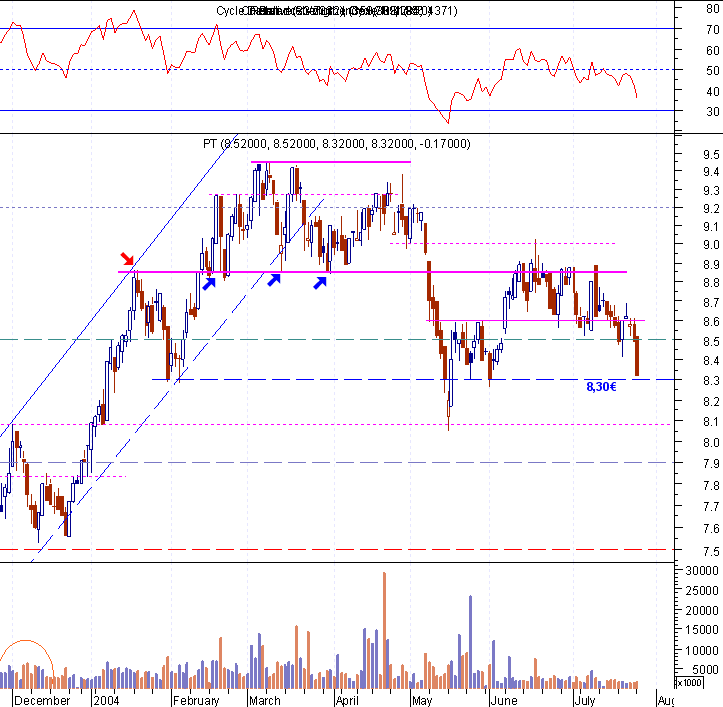Image resolution: width=723 pixels, height=707 pixels.
Task: Click the 25000 volume axis value
Action: pyautogui.click(x=702, y=591)
